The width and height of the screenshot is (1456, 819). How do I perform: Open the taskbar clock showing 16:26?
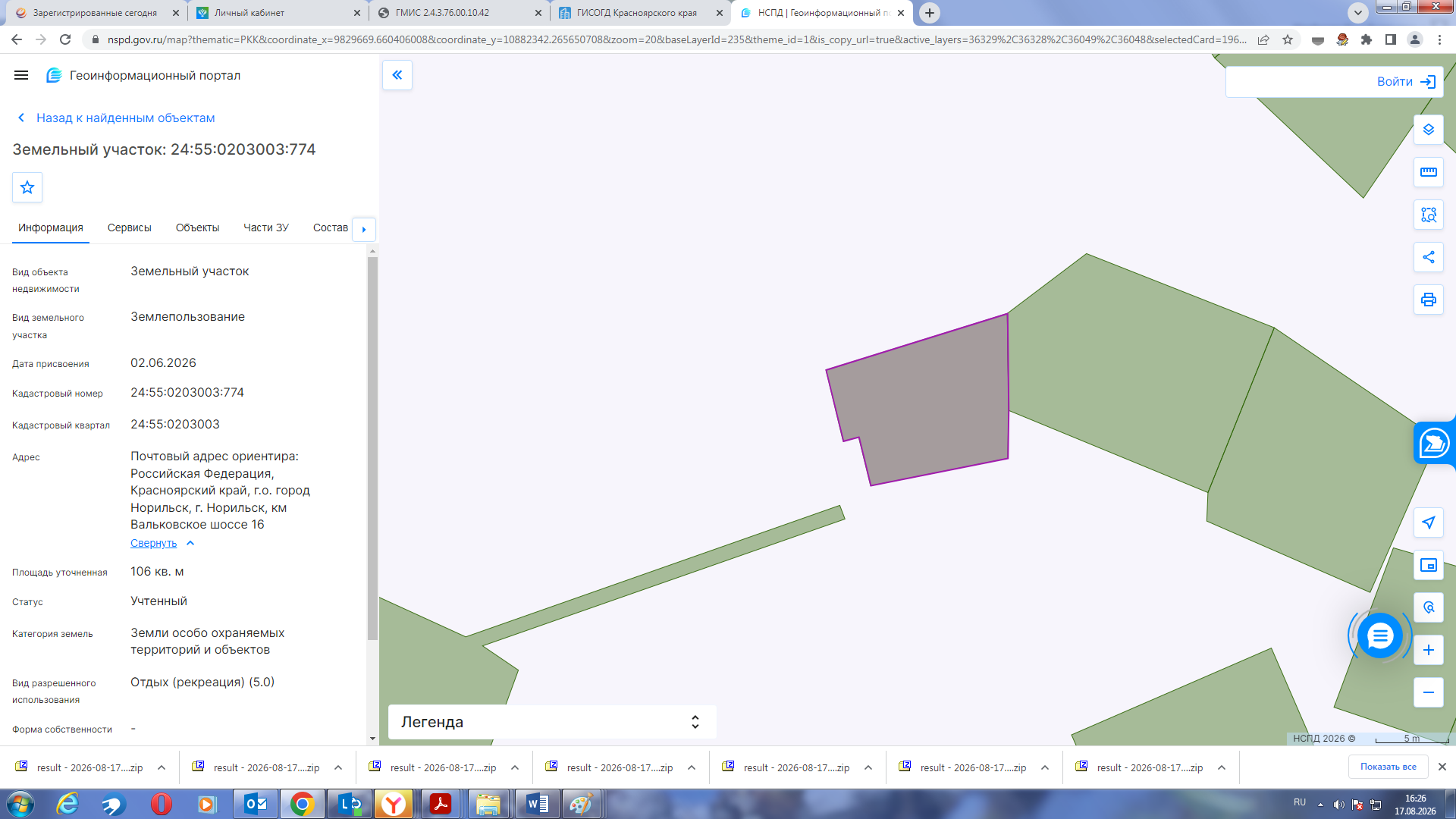[1415, 804]
